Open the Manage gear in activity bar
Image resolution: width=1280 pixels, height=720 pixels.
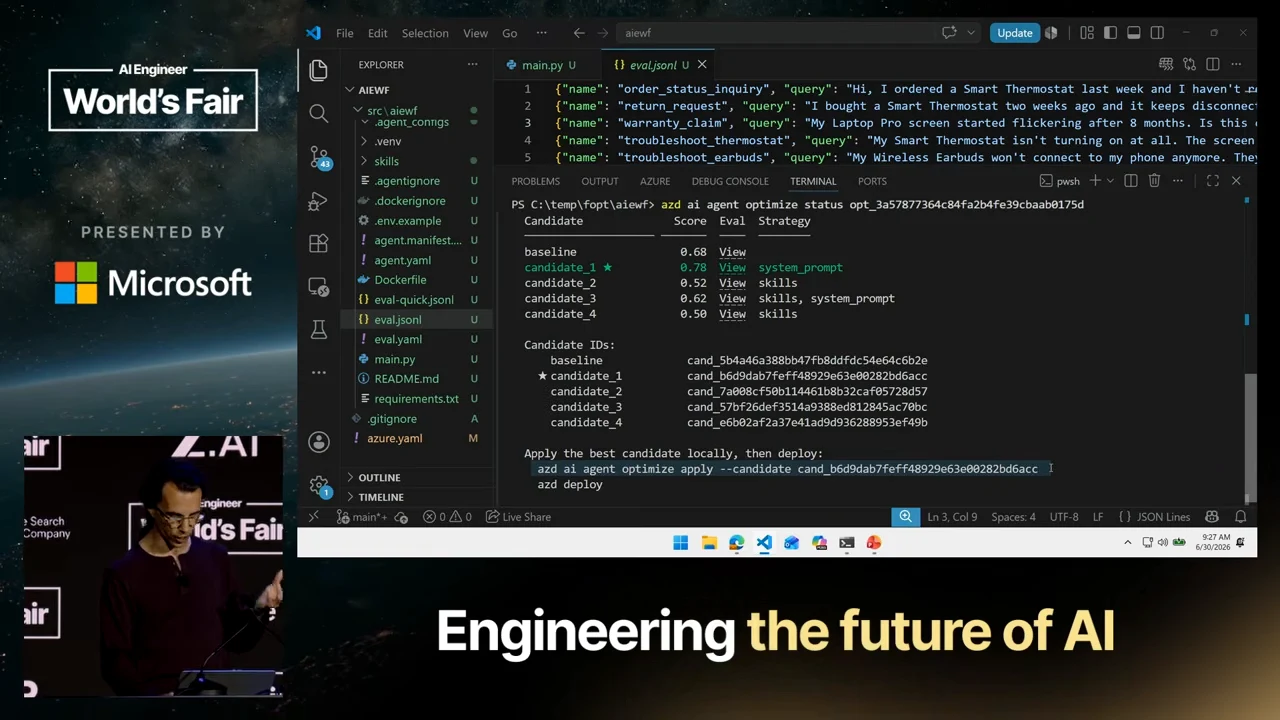click(x=319, y=486)
